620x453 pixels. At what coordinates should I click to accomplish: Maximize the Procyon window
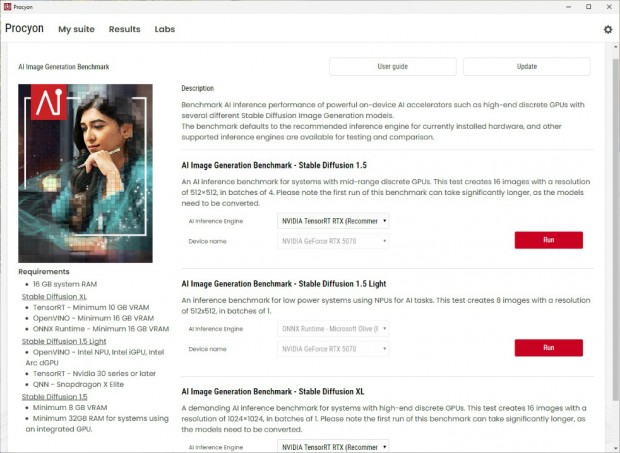[589, 7]
